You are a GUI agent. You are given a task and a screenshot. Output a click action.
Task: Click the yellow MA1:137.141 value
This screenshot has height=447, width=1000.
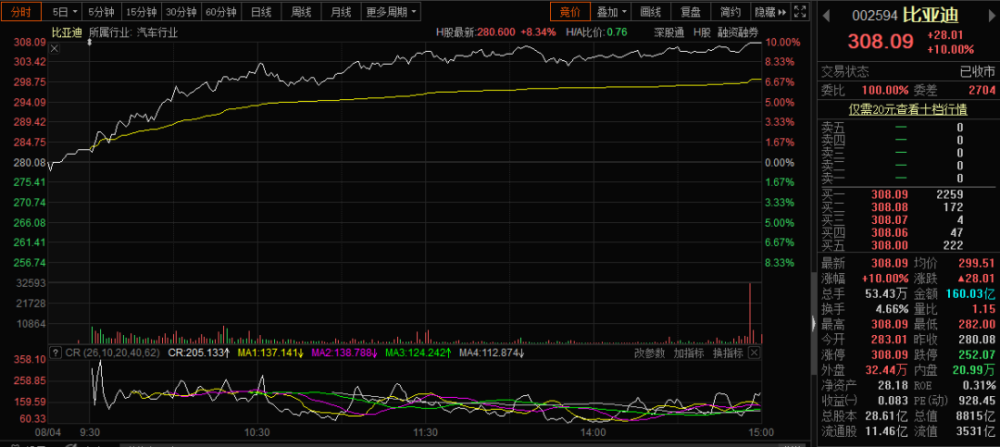(x=271, y=353)
